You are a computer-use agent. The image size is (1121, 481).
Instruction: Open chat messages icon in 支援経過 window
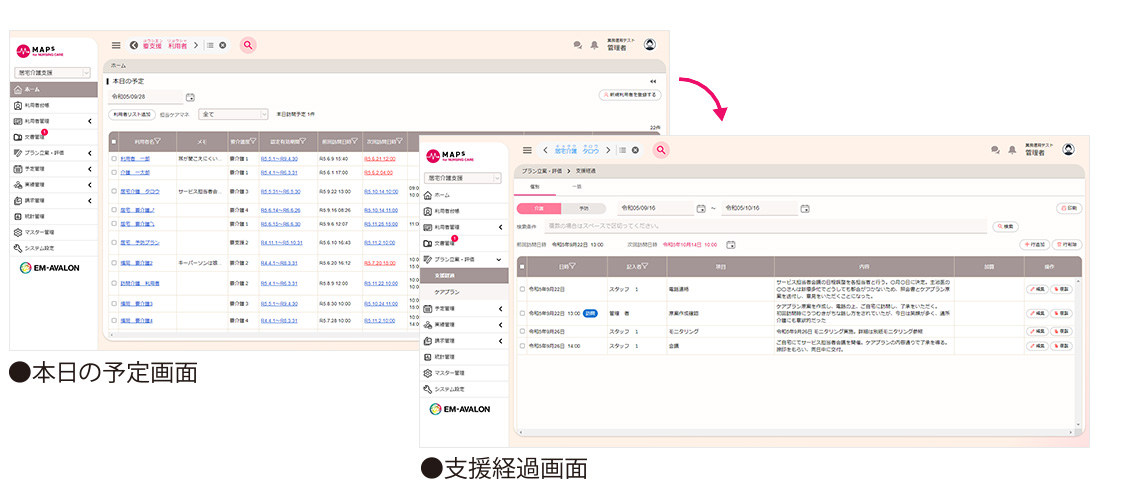pyautogui.click(x=995, y=150)
